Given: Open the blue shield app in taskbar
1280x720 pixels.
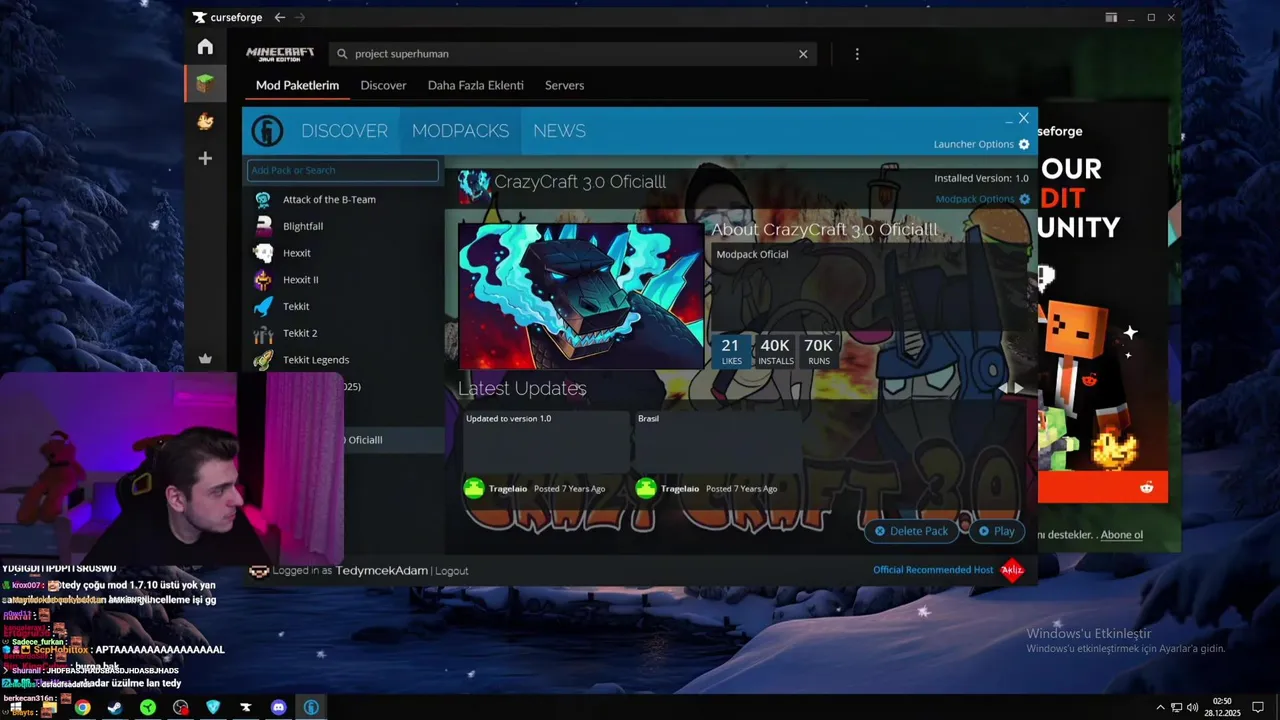Looking at the screenshot, I should point(213,707).
